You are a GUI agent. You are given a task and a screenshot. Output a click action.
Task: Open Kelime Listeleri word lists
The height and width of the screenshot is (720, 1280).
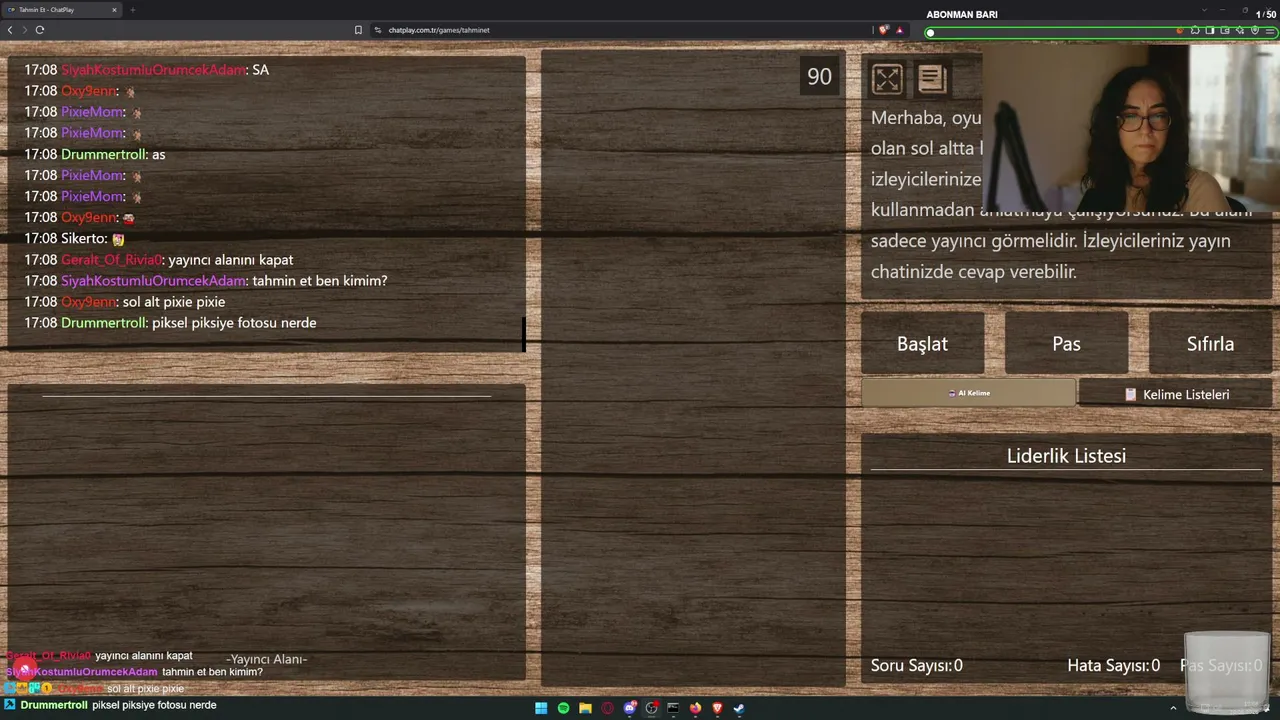[x=1176, y=394]
